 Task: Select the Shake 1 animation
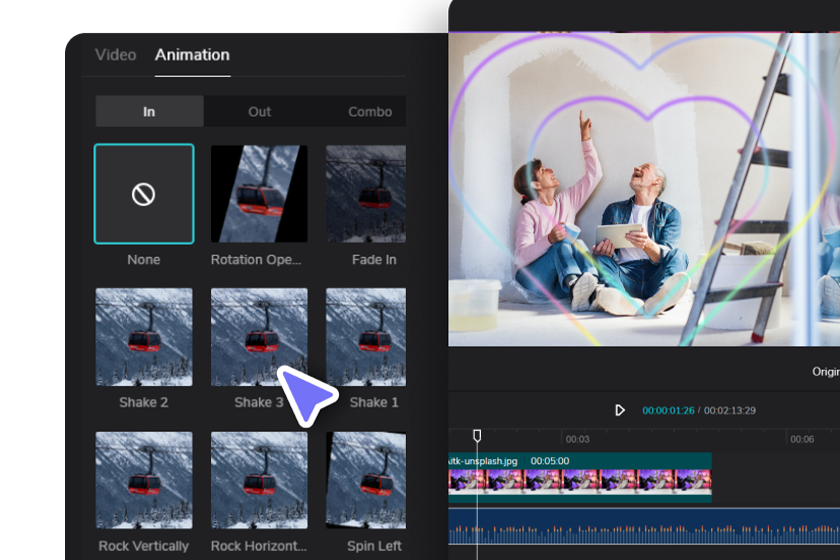(x=366, y=337)
